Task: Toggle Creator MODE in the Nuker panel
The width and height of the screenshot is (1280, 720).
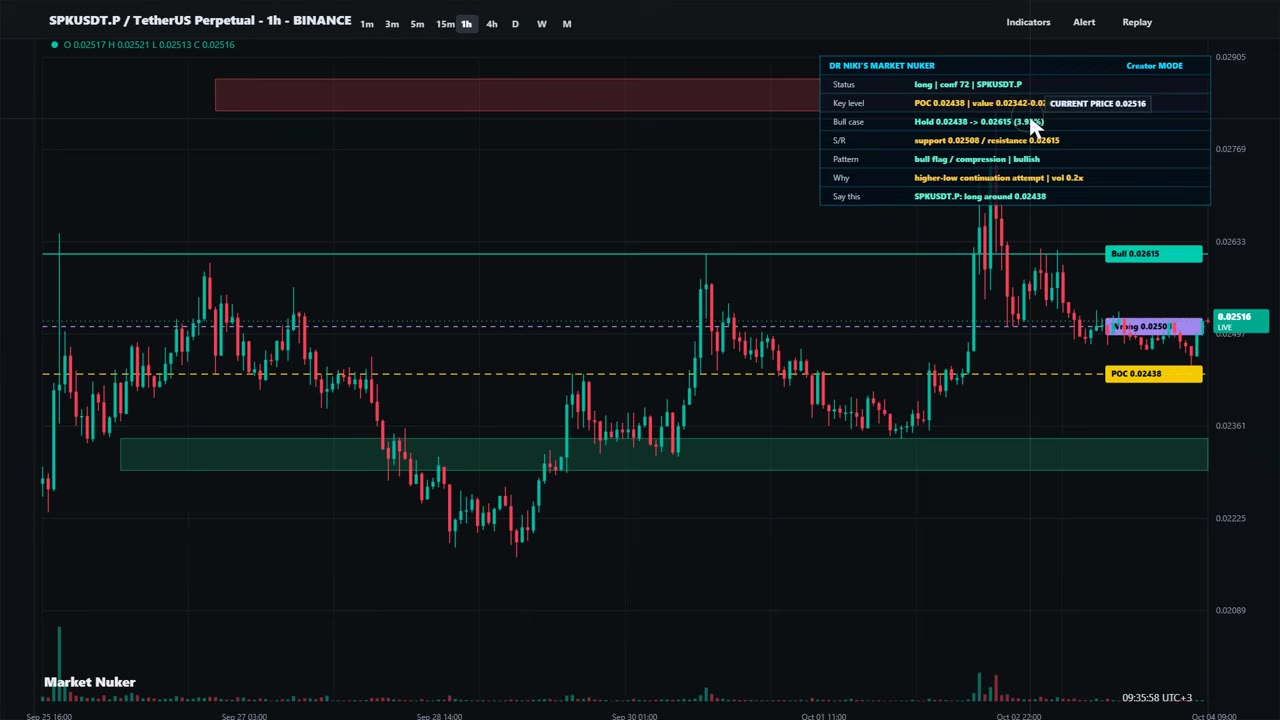Action: click(1154, 66)
